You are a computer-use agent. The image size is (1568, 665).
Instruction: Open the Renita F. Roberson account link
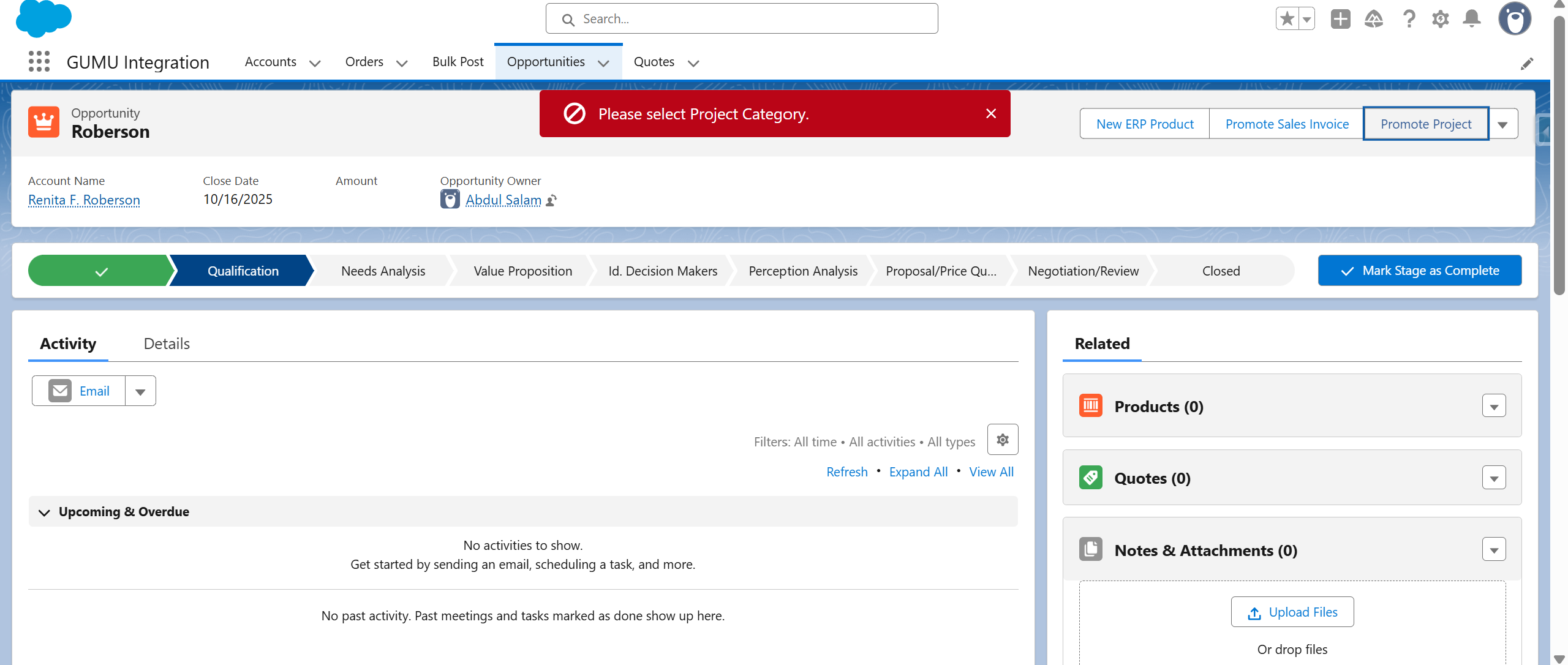pyautogui.click(x=84, y=200)
